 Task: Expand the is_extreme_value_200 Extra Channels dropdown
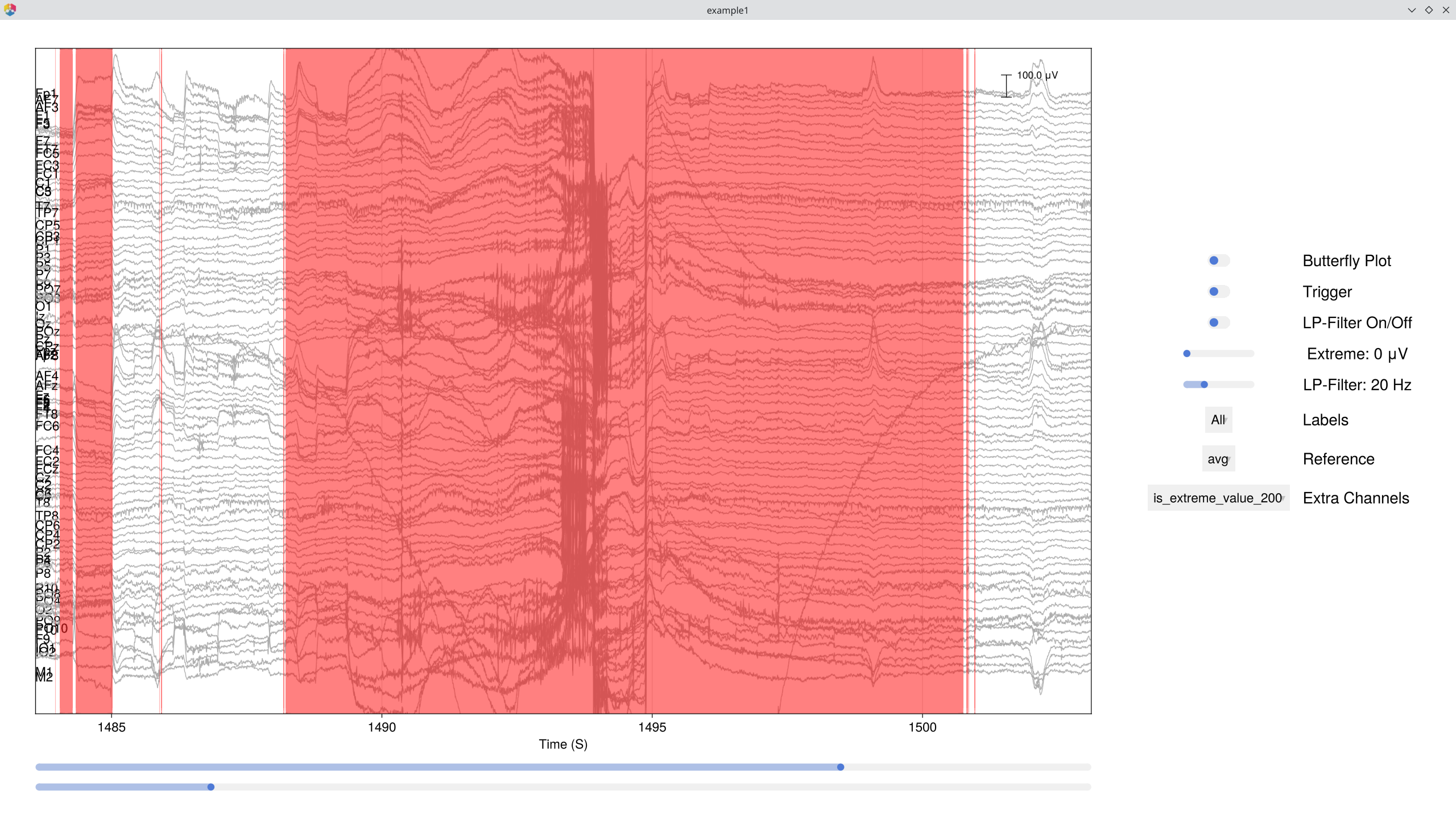pyautogui.click(x=1218, y=498)
